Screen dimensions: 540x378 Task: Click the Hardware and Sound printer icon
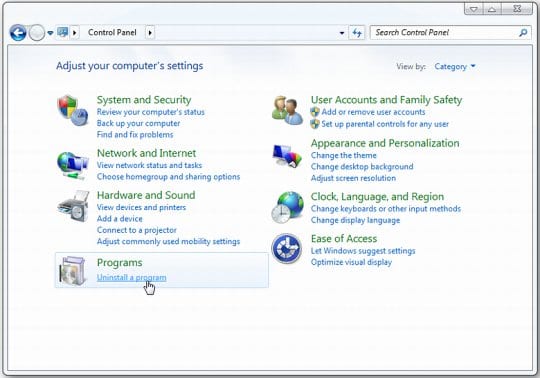coord(73,206)
